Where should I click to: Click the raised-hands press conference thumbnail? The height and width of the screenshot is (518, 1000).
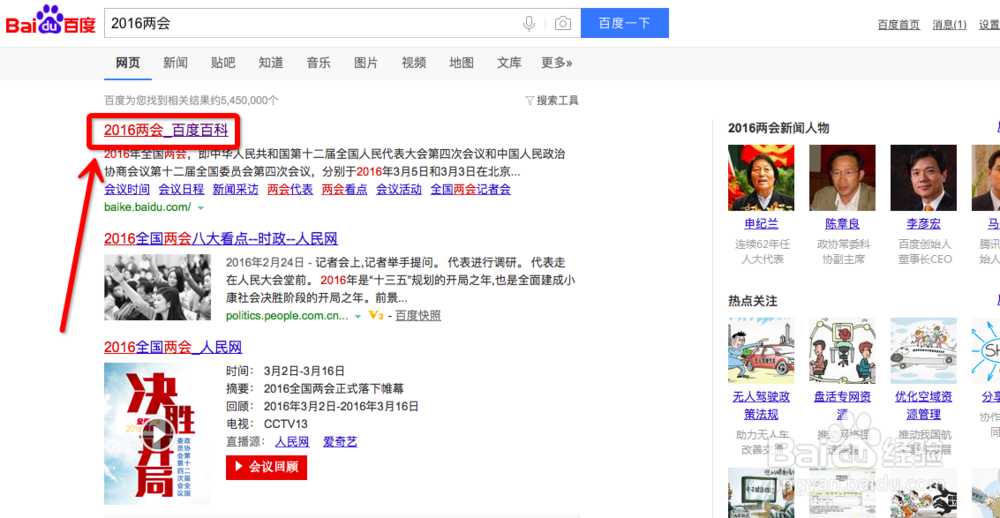tap(158, 287)
